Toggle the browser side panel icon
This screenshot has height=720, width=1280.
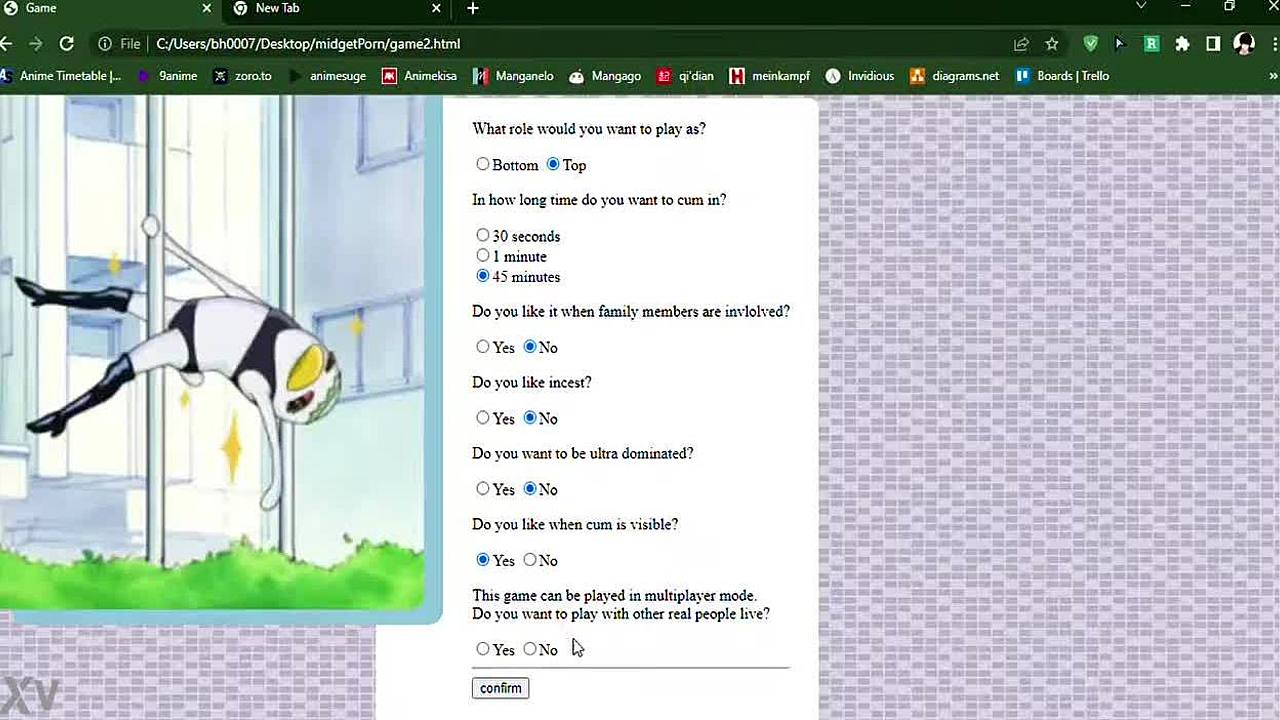click(1213, 44)
